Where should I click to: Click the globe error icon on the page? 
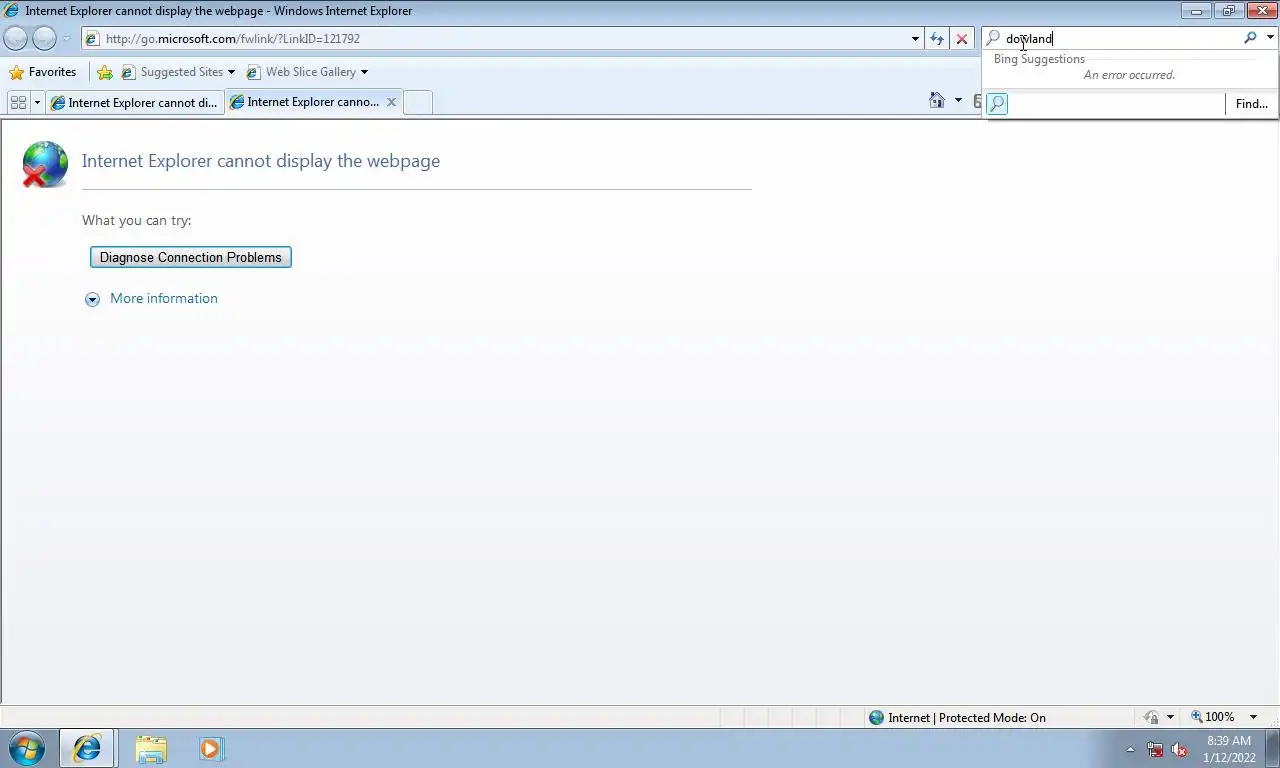click(x=45, y=164)
